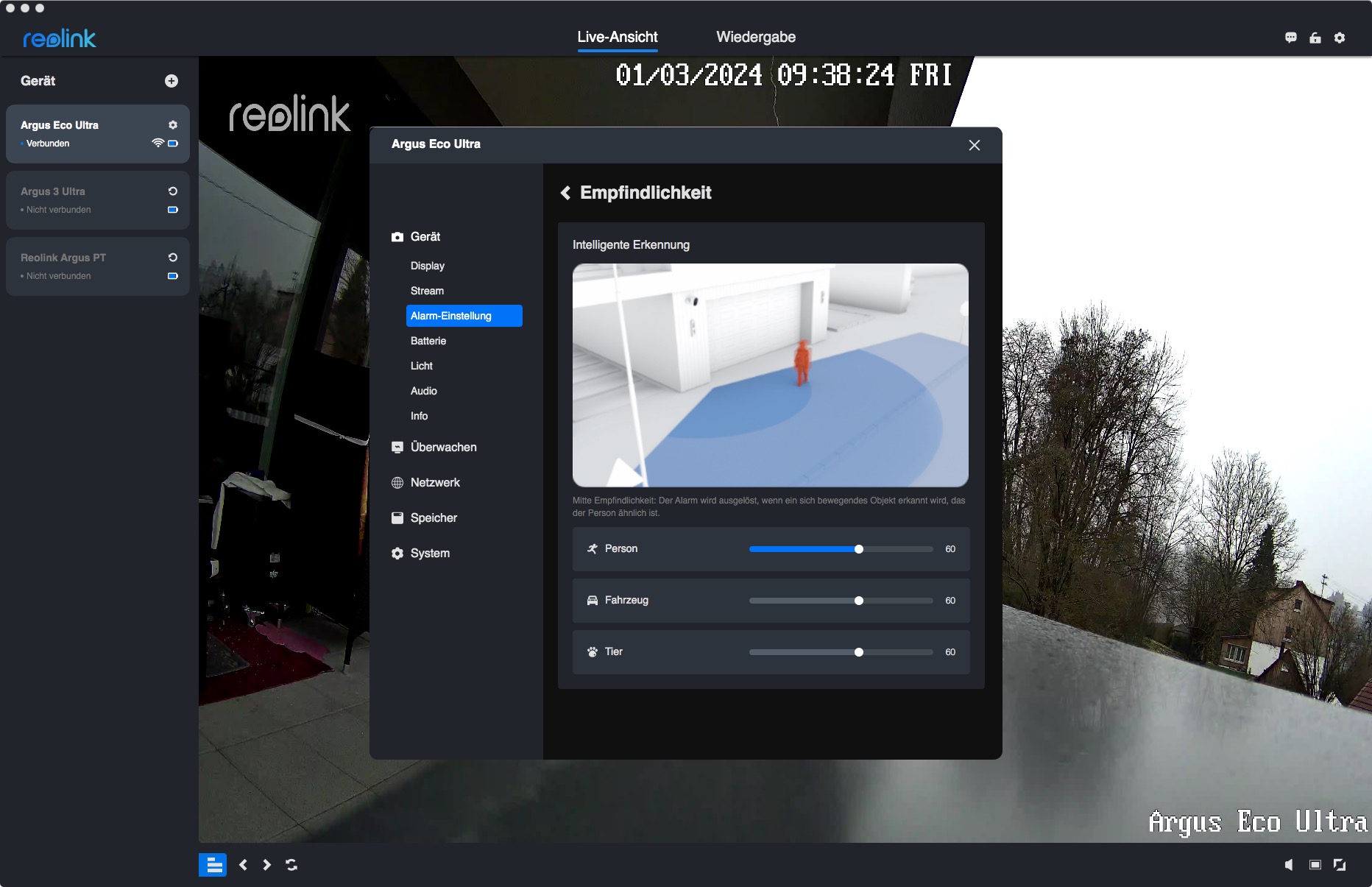Add a new device with plus icon
The image size is (1372, 887).
coord(171,81)
